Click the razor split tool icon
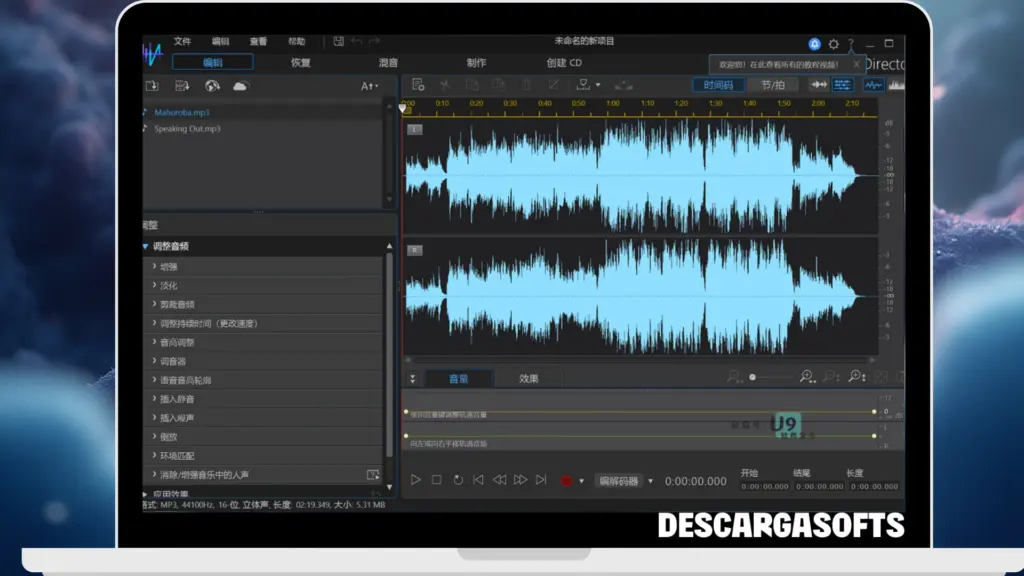Screen dimensions: 1024x576 coord(445,85)
